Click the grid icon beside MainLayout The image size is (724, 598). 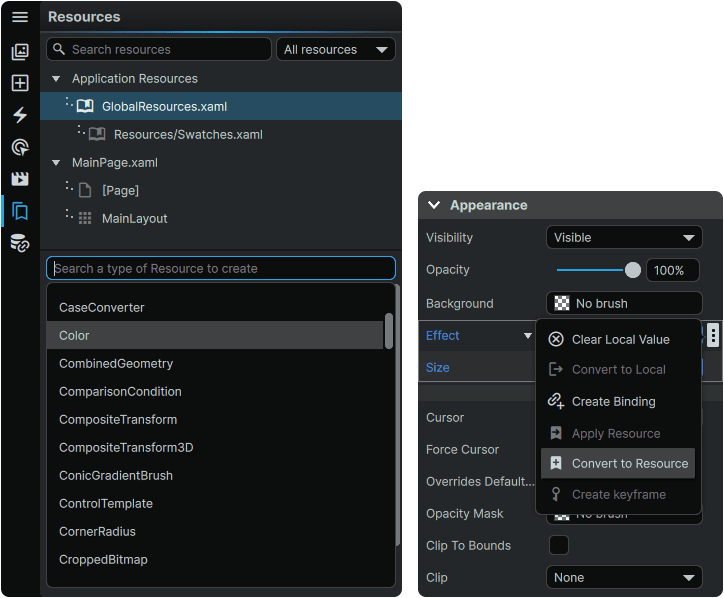[x=85, y=218]
